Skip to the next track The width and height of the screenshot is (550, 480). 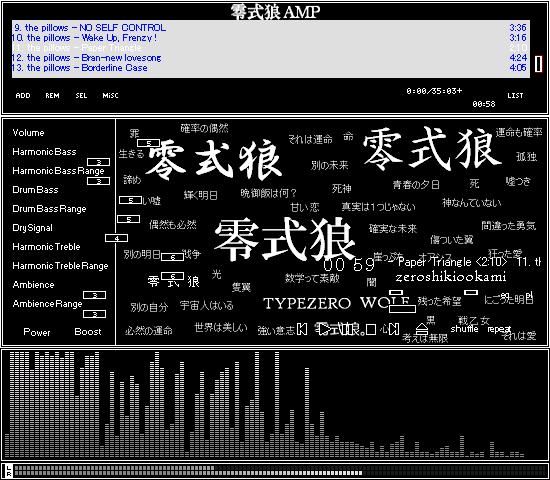point(394,329)
